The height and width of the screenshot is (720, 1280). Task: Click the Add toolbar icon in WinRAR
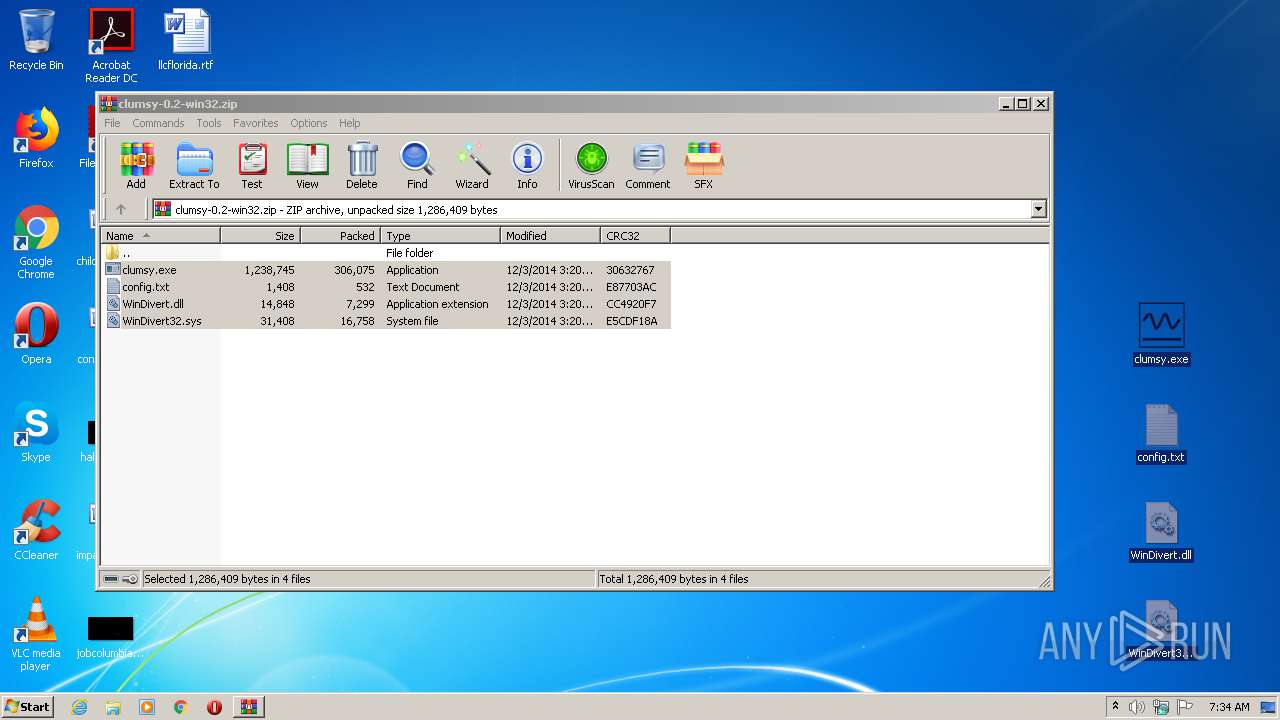pos(136,165)
